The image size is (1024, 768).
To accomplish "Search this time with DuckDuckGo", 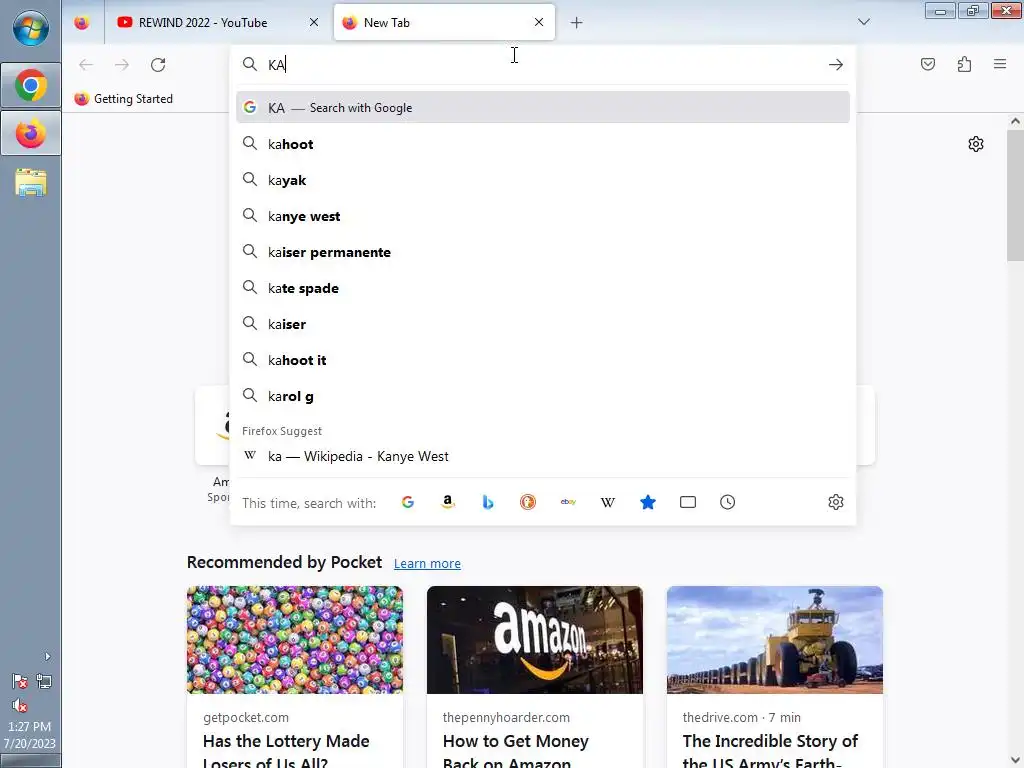I will (x=528, y=502).
